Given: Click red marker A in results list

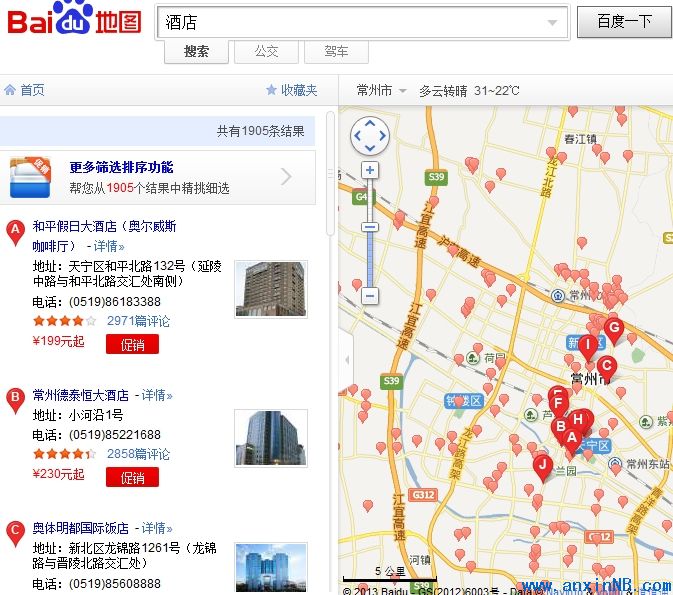Looking at the screenshot, I should coord(15,232).
